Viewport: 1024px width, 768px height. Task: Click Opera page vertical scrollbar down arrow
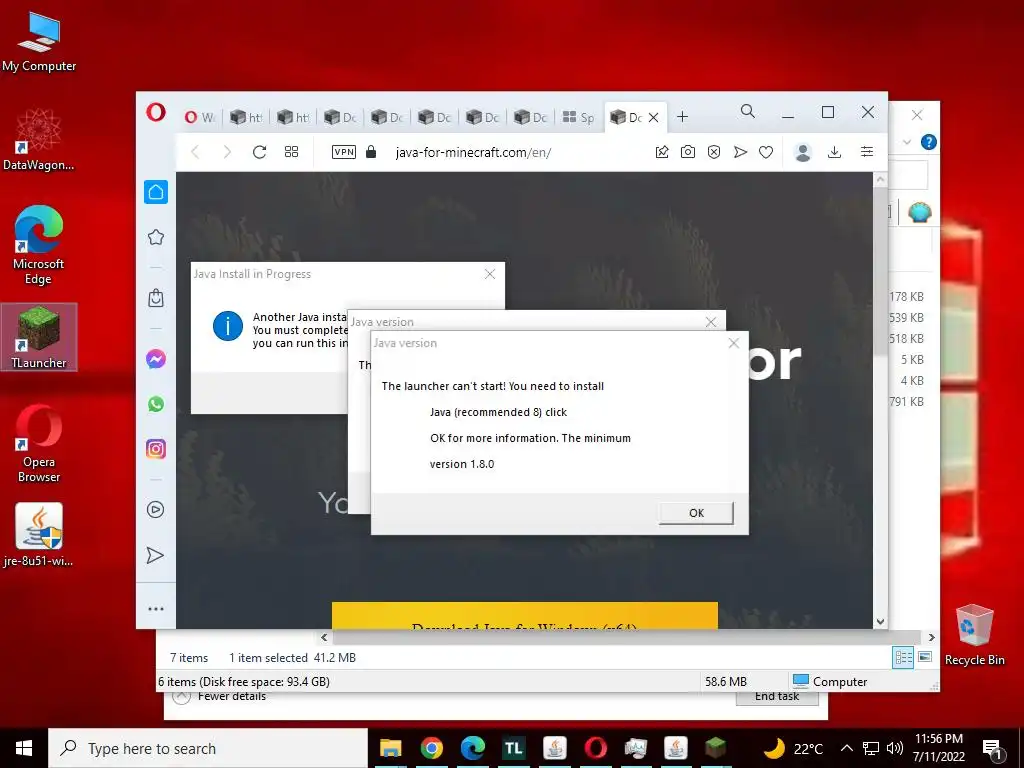[x=880, y=622]
